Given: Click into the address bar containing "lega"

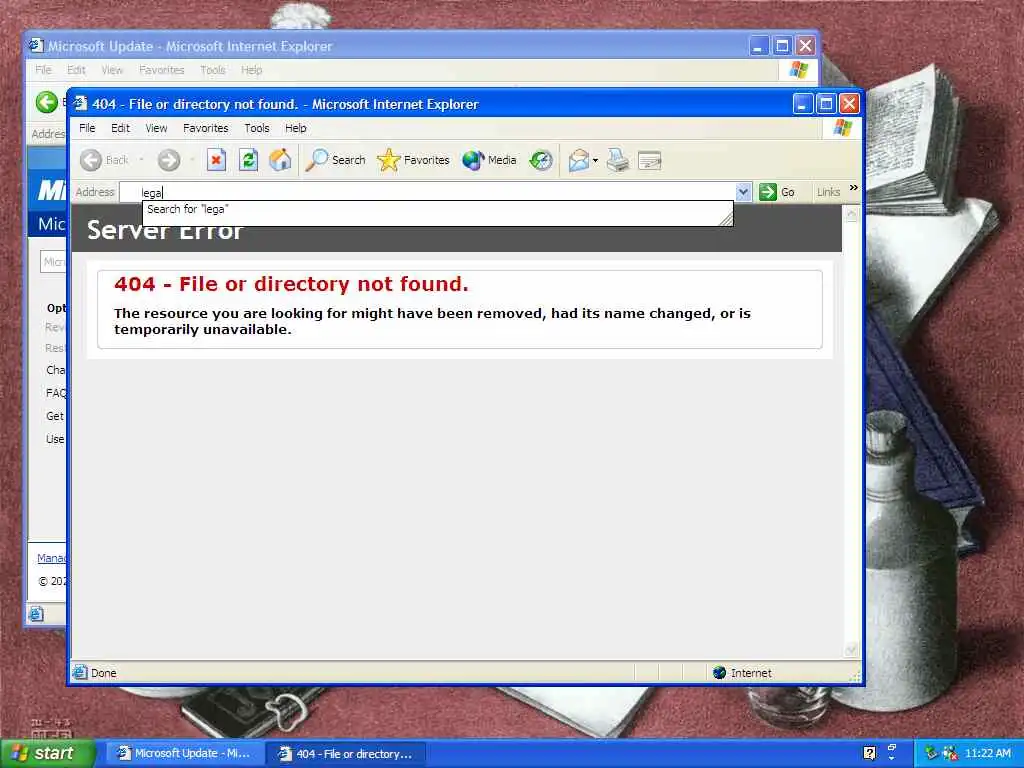Looking at the screenshot, I should click(434, 192).
